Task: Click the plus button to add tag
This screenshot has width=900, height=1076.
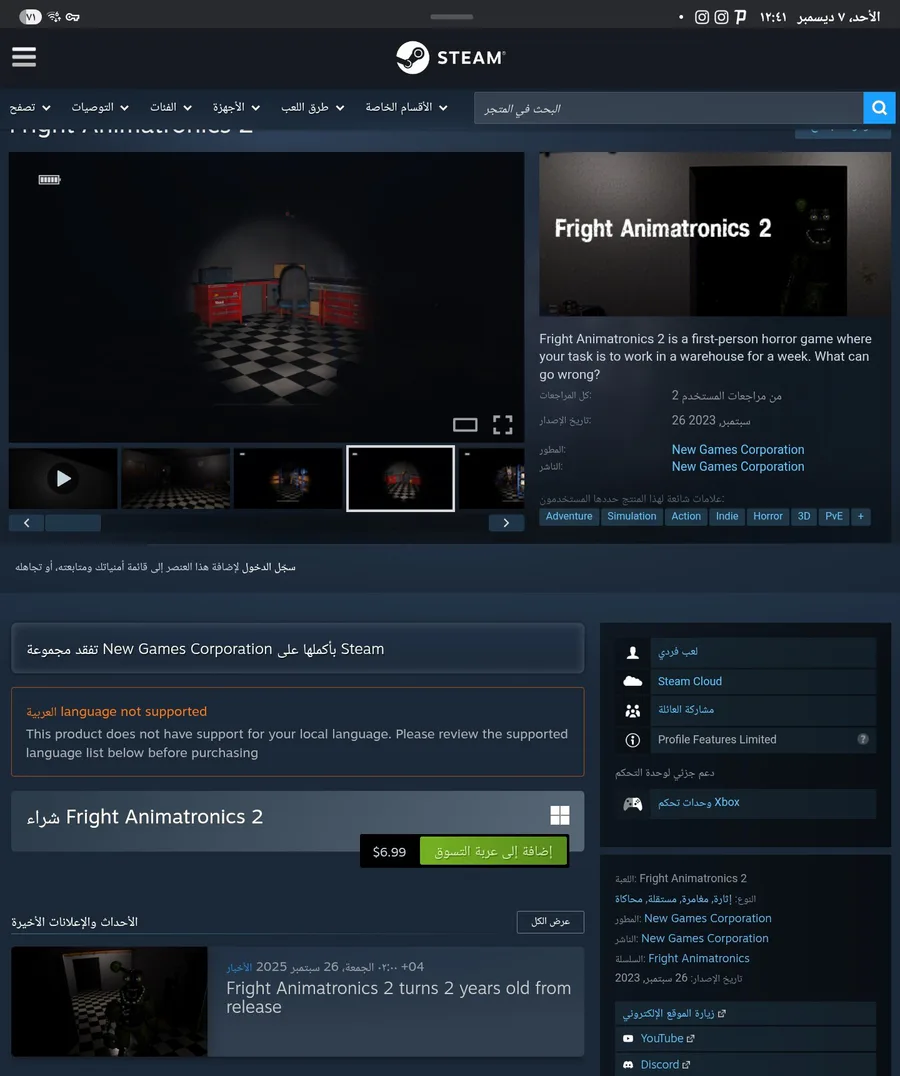Action: point(860,517)
